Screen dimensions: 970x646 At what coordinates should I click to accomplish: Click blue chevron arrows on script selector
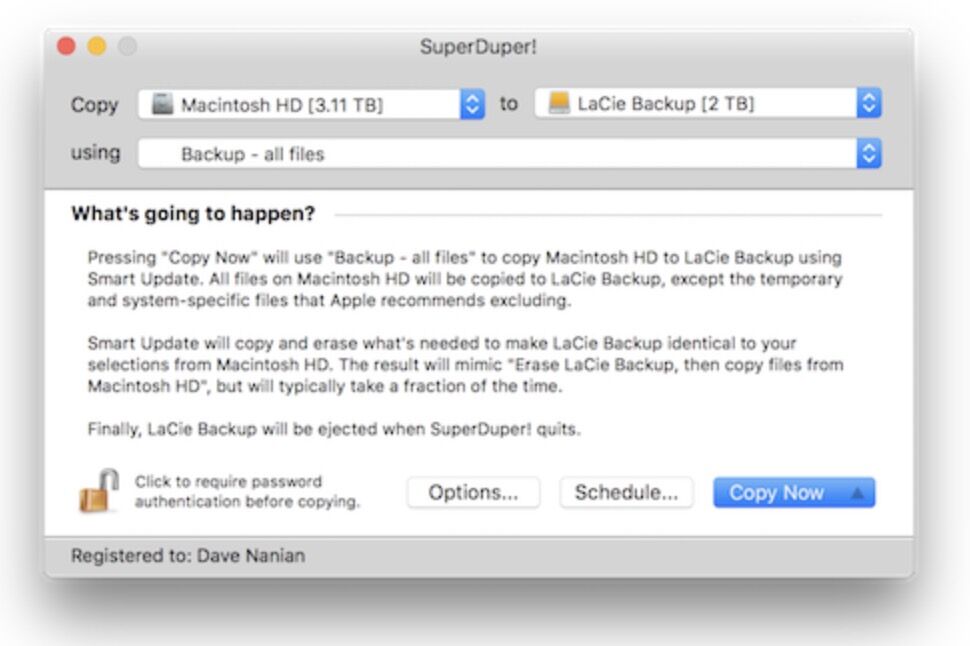tap(869, 153)
